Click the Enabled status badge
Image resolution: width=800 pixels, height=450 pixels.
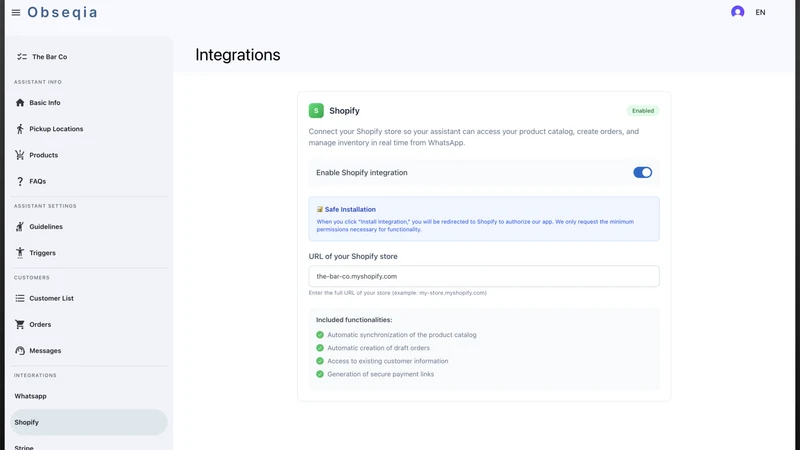coord(643,111)
